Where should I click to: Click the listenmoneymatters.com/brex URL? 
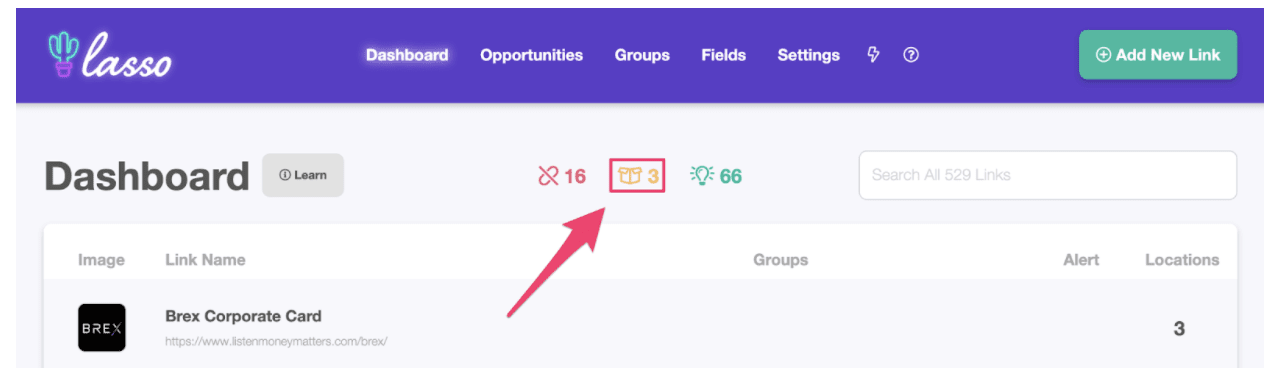point(276,341)
